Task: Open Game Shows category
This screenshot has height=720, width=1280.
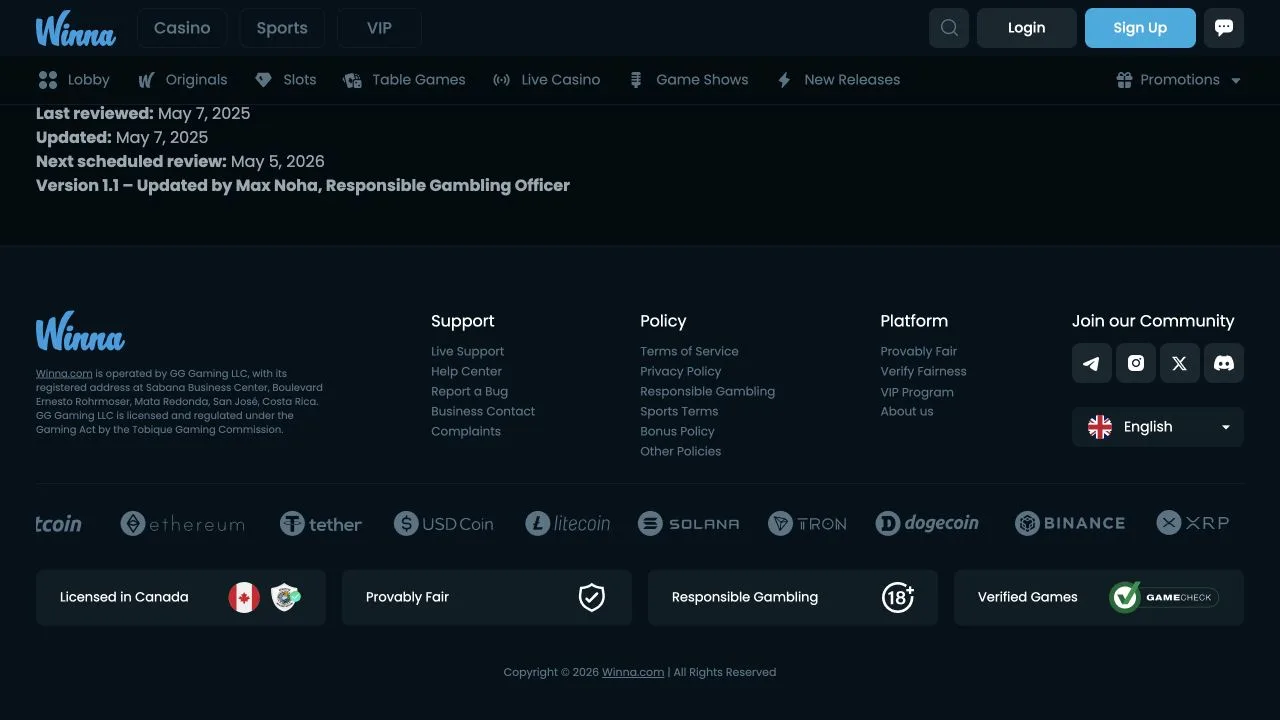Action: [x=687, y=80]
